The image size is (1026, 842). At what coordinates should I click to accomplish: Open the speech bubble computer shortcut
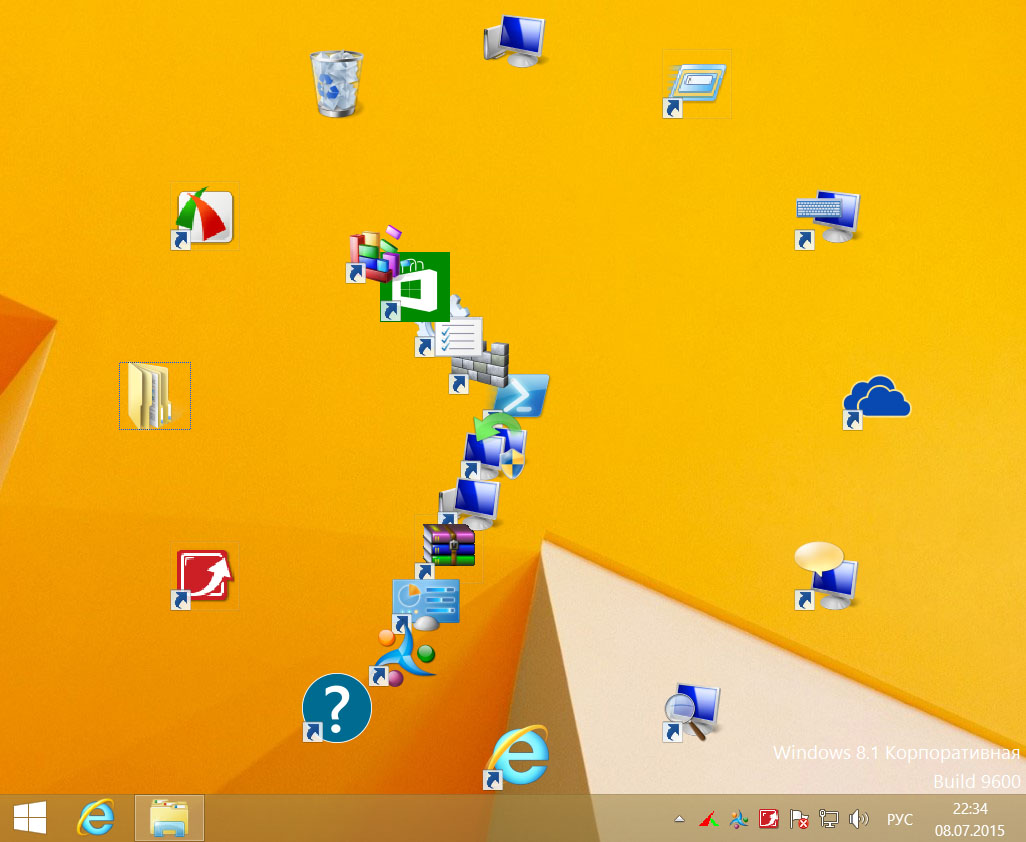[x=826, y=576]
